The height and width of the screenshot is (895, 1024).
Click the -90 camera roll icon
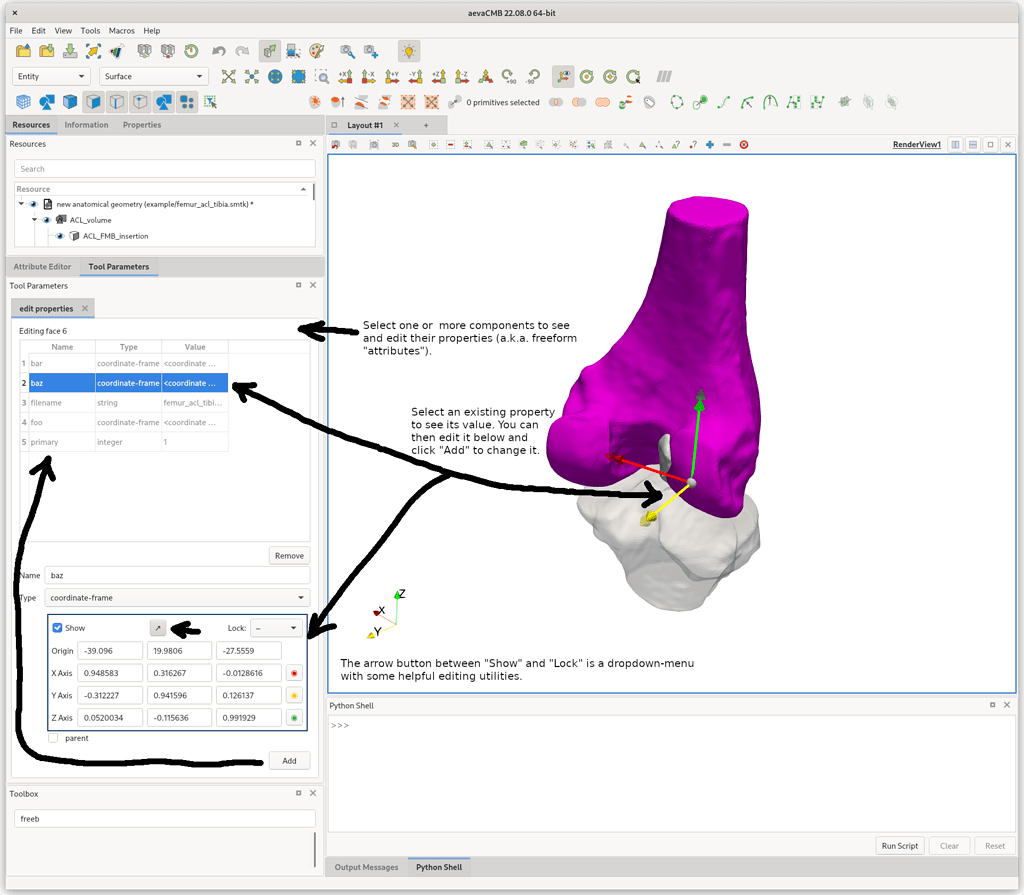[535, 76]
